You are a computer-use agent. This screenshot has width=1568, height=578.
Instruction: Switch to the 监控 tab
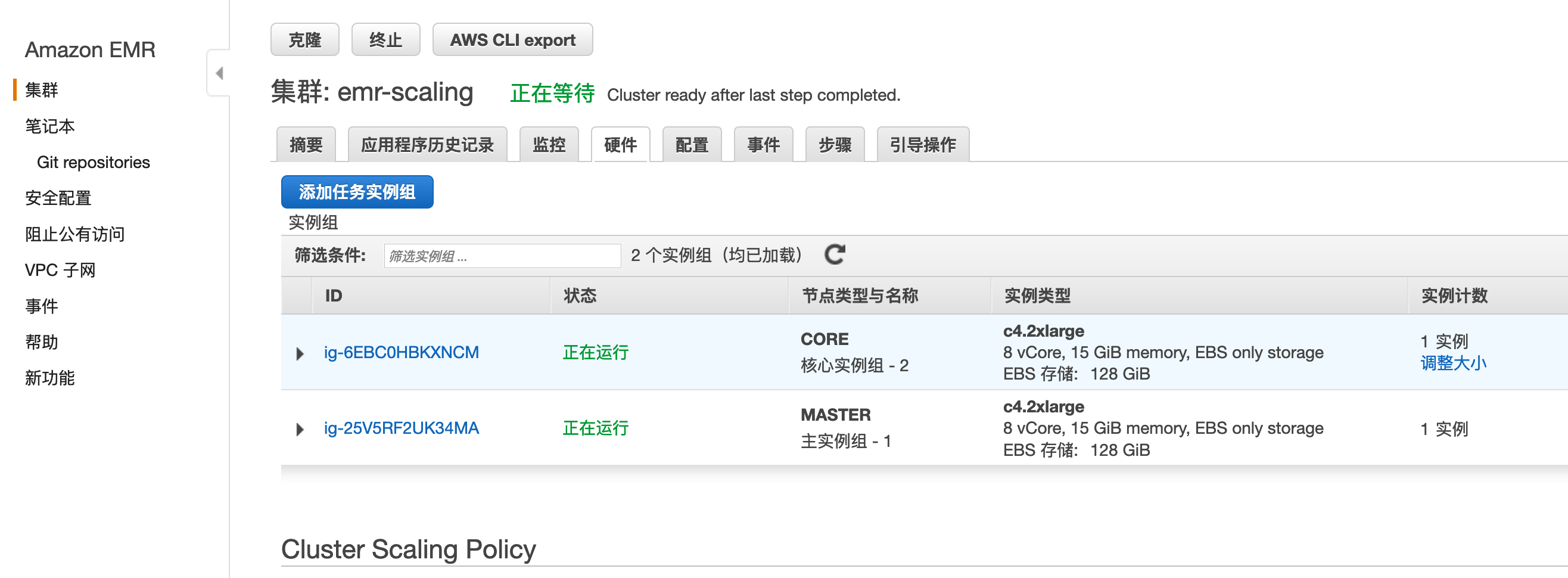tap(549, 145)
